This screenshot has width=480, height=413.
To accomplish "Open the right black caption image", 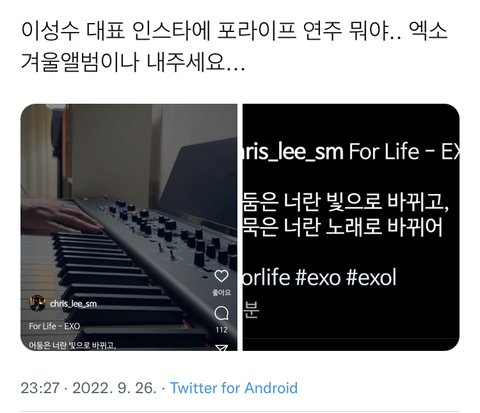I will point(351,227).
